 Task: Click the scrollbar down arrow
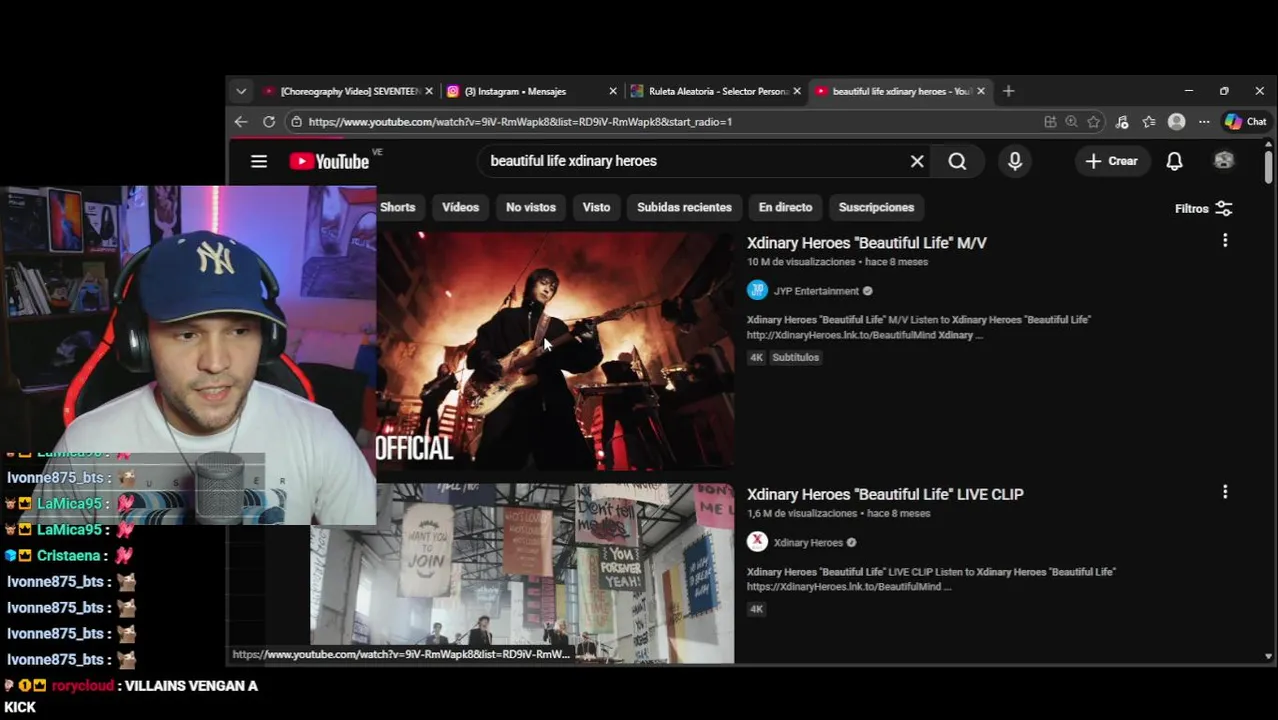[1268, 656]
